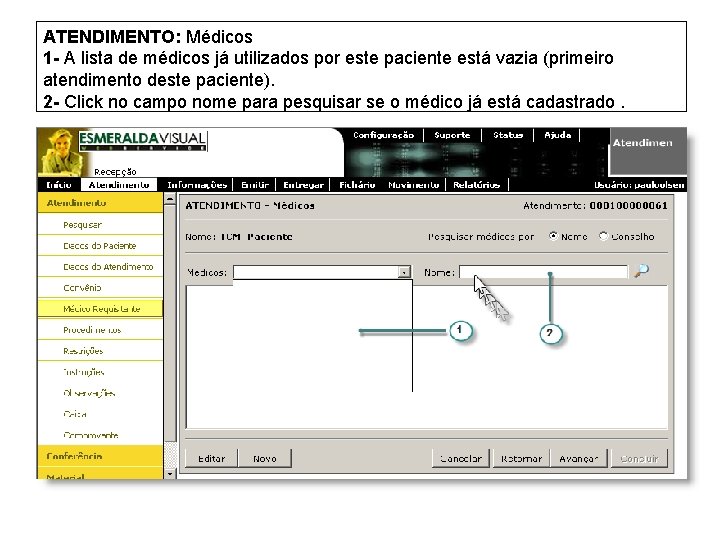Open the Configuração top menu
This screenshot has height=540, width=720.
(x=383, y=135)
